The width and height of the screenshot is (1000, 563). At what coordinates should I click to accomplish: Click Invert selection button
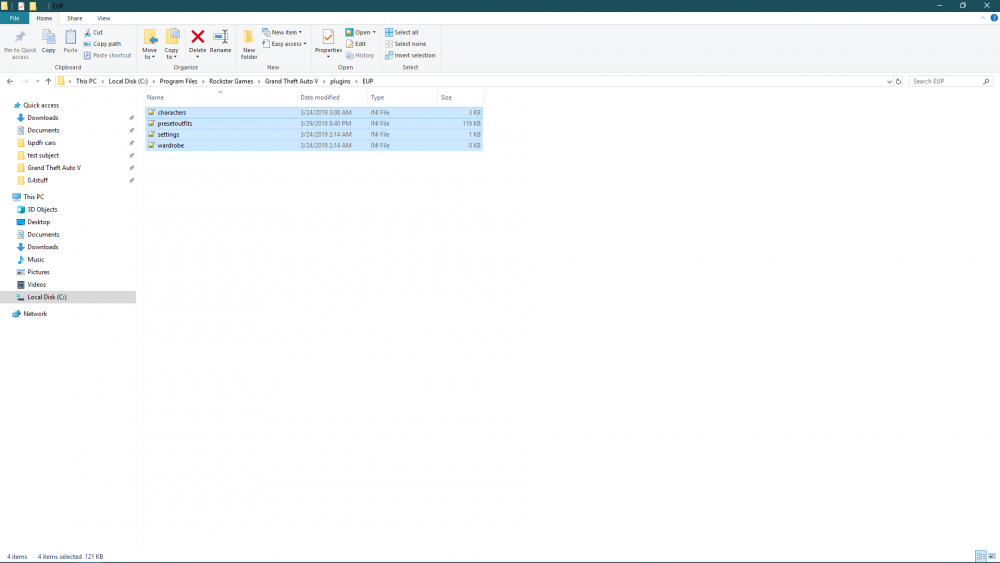coord(410,55)
